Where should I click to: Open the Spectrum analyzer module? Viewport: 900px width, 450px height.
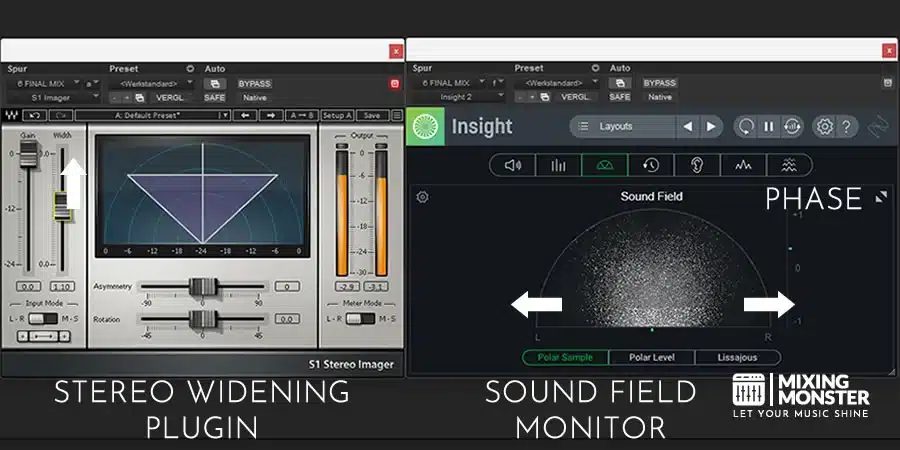558,166
